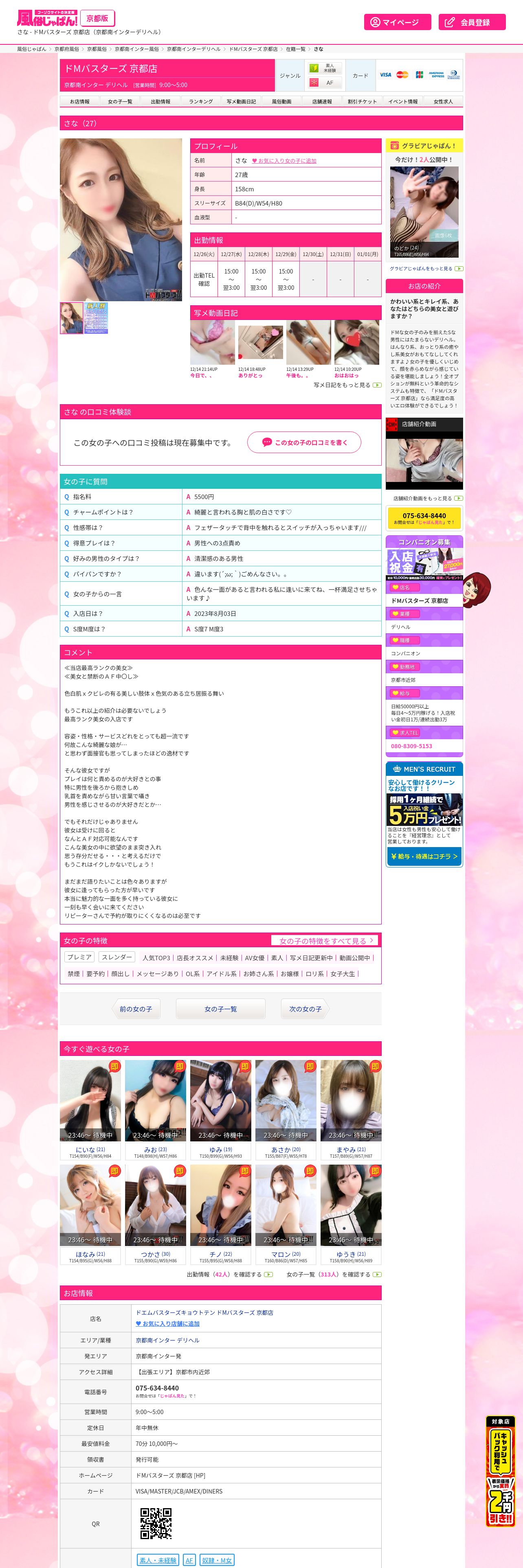Click 給与・待遇はコチラ button
The image size is (523, 1568).
tap(424, 856)
